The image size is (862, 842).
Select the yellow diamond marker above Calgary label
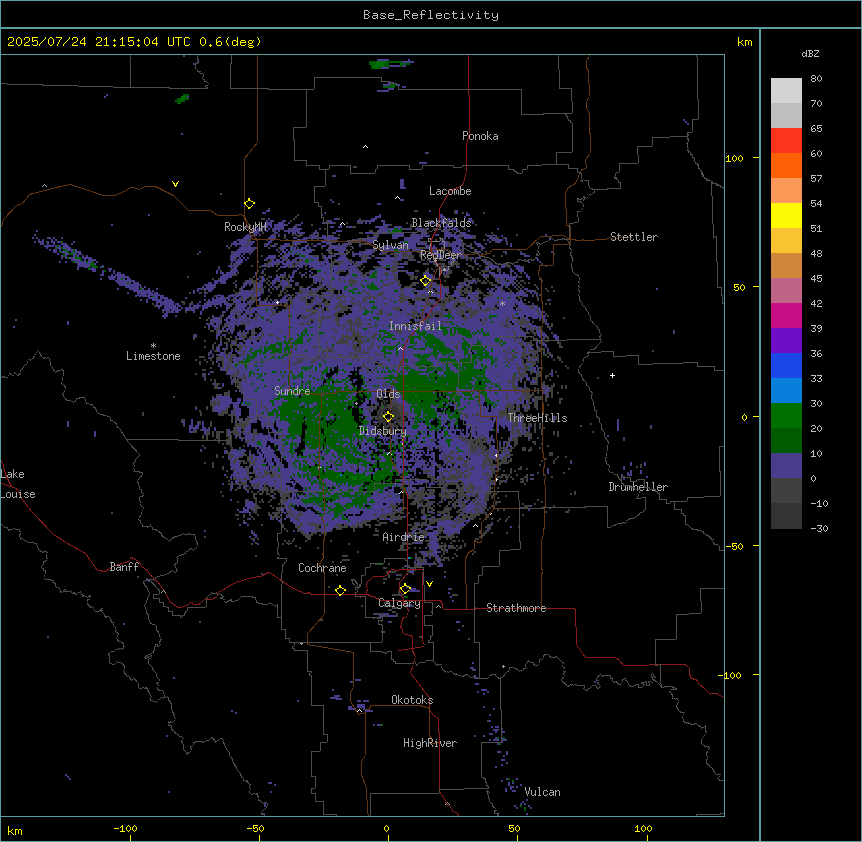pos(405,589)
